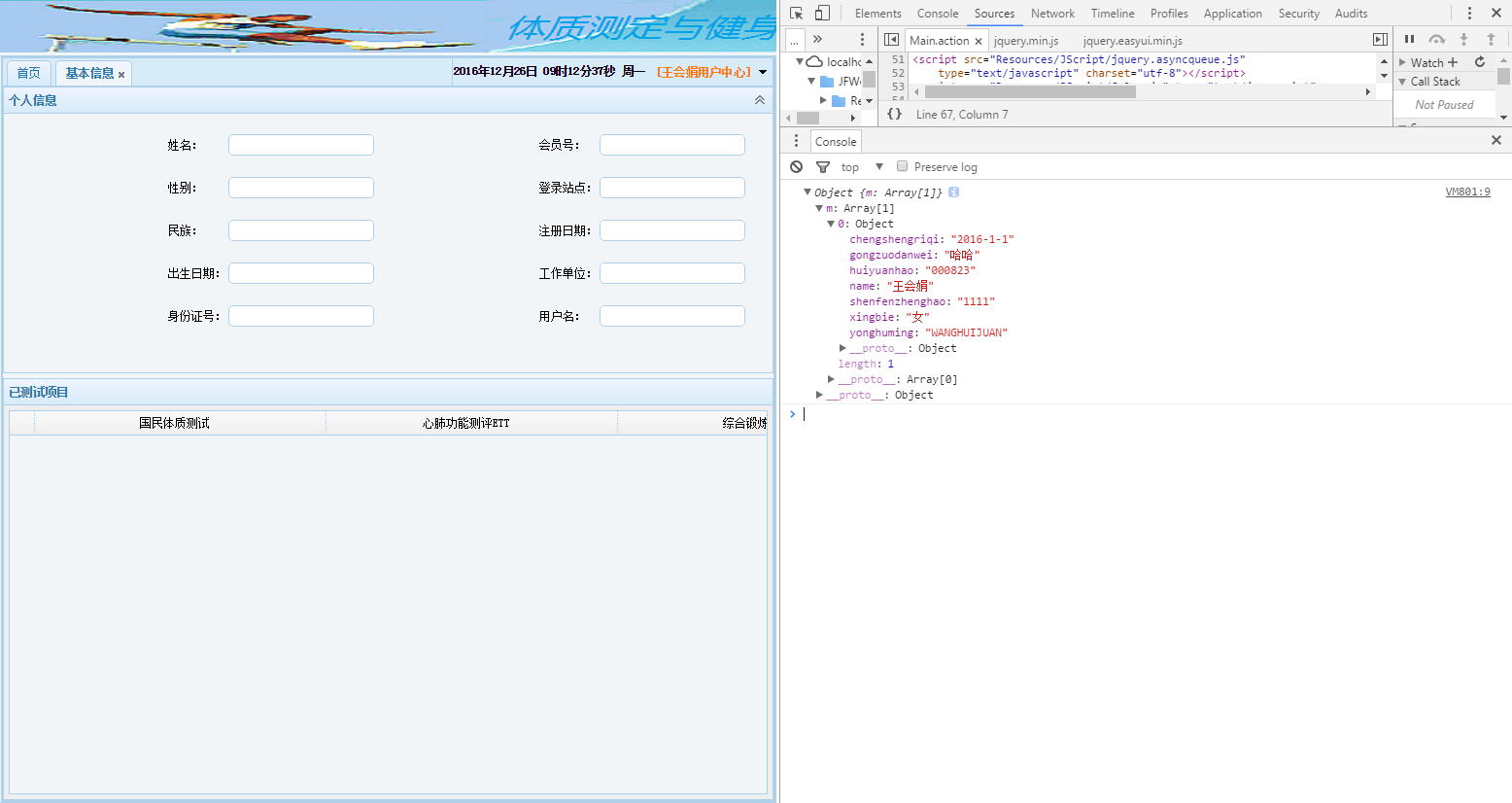The image size is (1512, 803).
Task: Collapse the 'm: Array[1]' node
Action: (819, 208)
